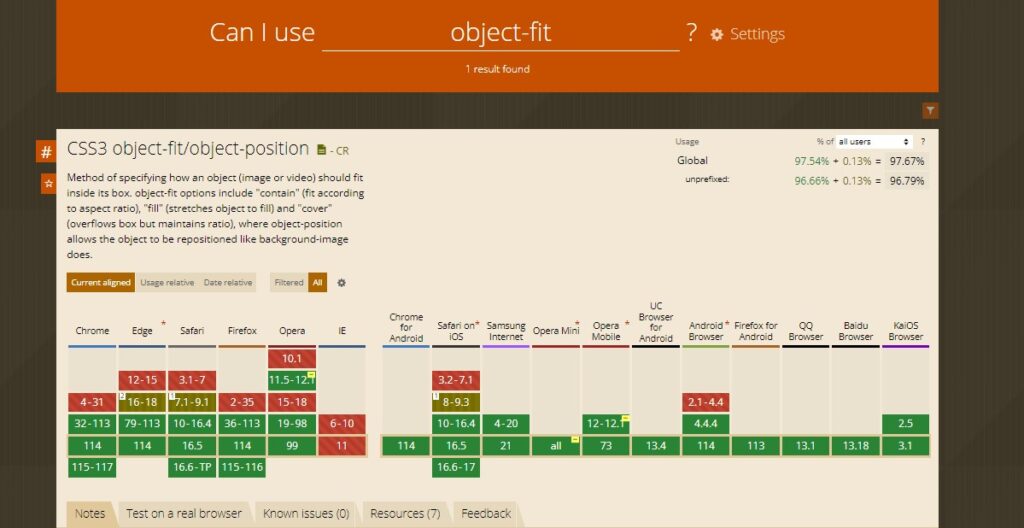Select Firefox for Android 113 cell
This screenshot has width=1024, height=528.
coord(756,446)
